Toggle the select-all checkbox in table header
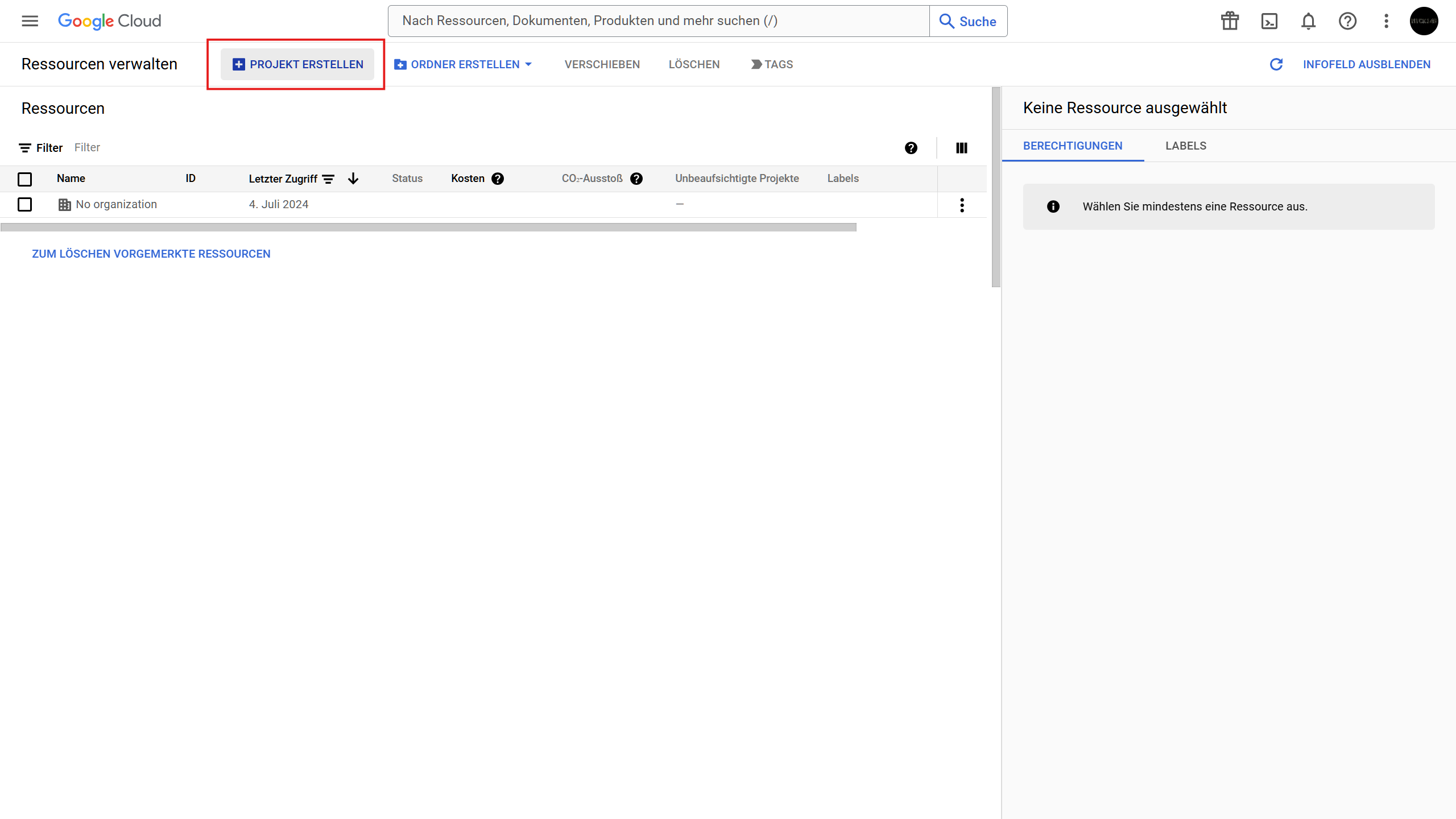1456x819 pixels. pos(24,179)
